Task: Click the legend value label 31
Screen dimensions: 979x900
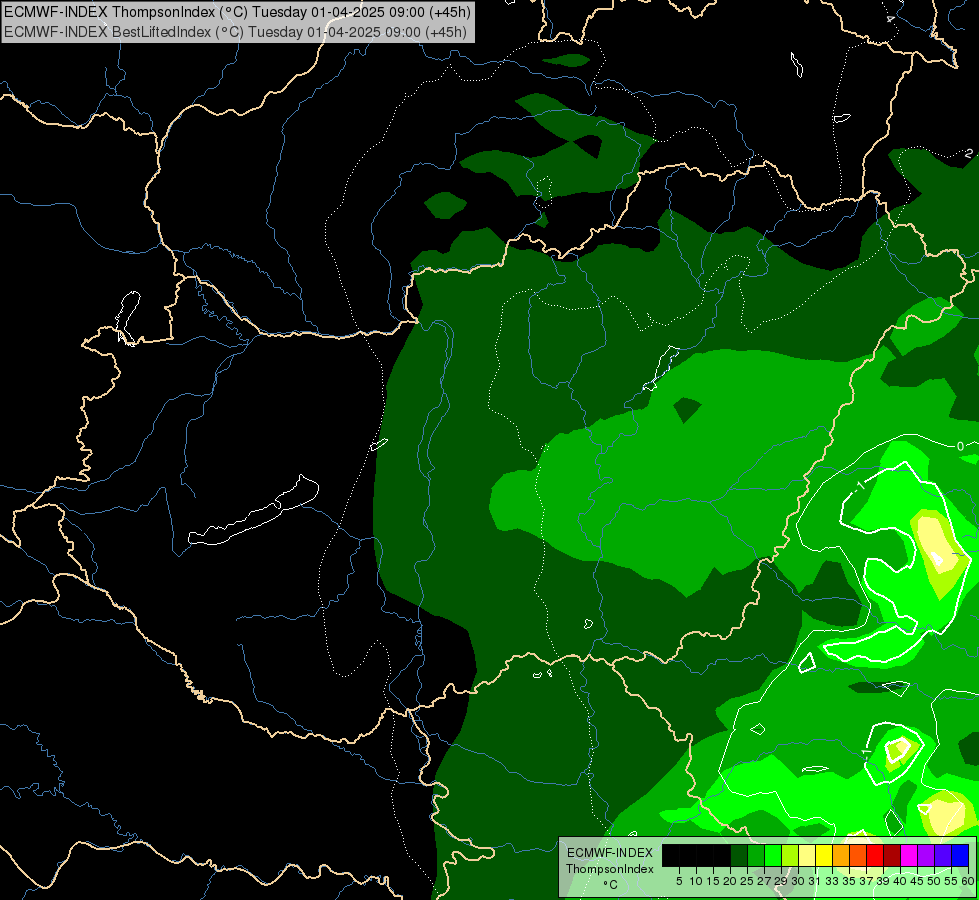Action: (815, 881)
